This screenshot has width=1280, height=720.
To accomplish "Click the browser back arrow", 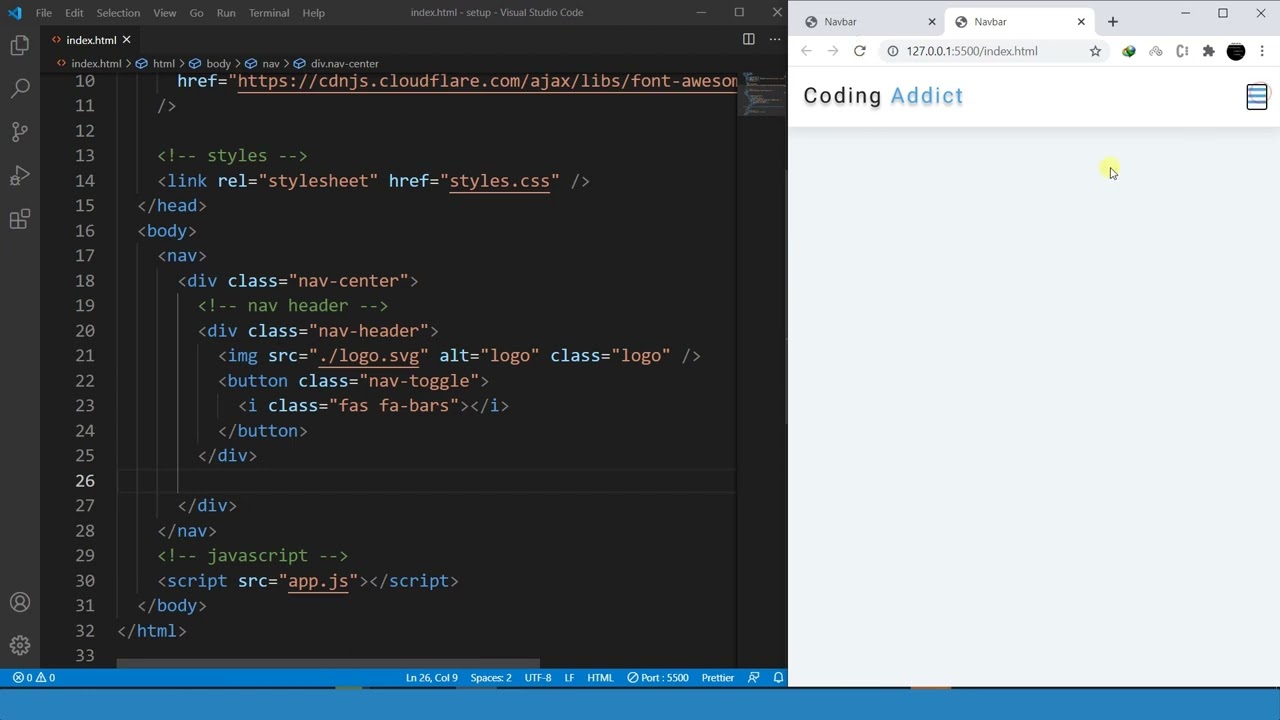I will point(806,51).
